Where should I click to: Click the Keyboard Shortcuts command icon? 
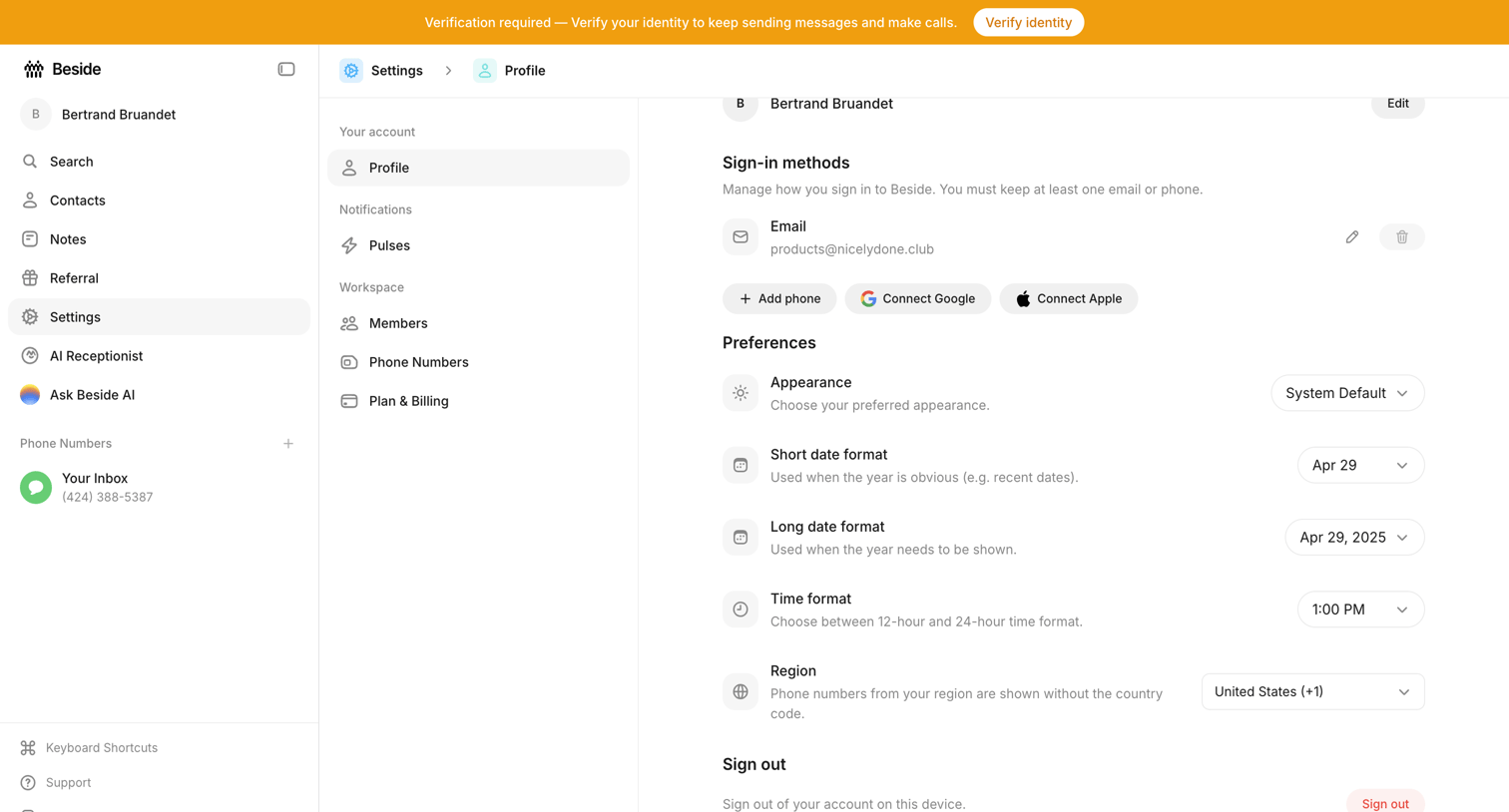(28, 747)
